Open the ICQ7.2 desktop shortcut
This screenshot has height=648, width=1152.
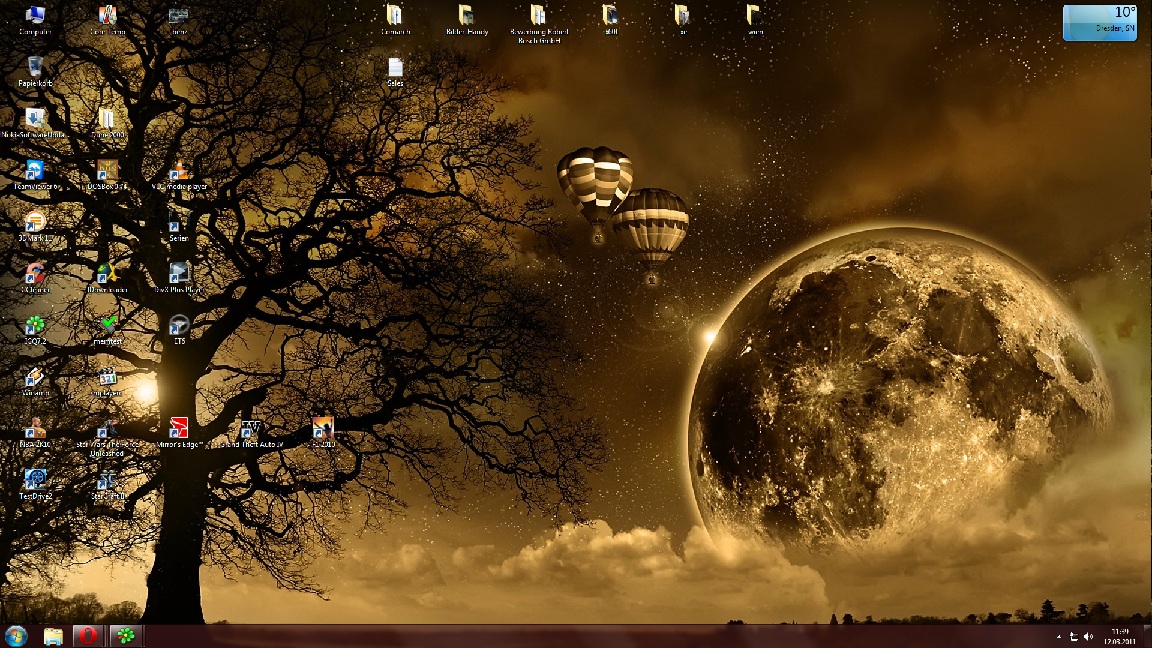pos(35,326)
